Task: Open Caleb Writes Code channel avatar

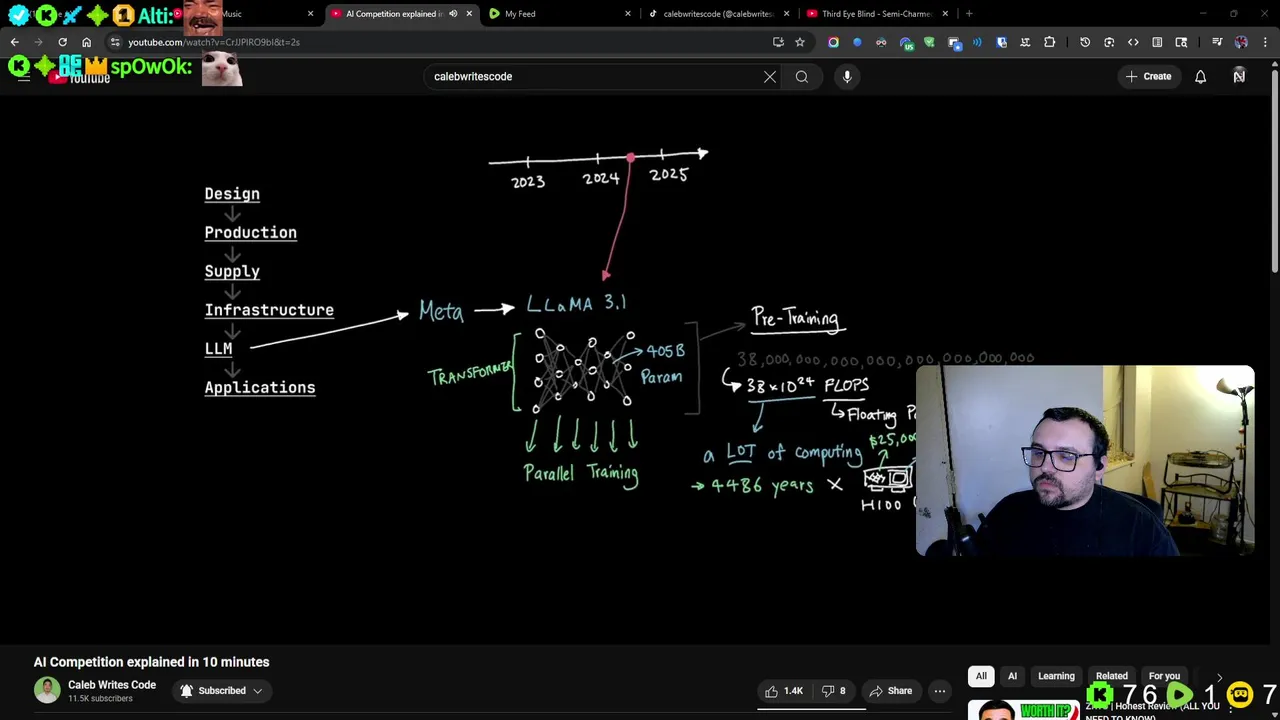Action: tap(47, 690)
